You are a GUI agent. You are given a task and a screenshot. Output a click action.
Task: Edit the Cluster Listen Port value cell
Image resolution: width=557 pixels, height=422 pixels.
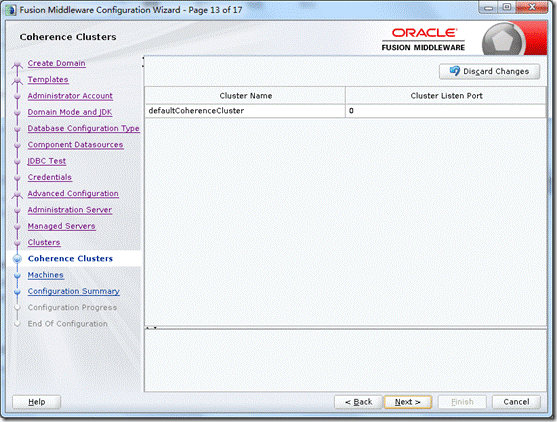[x=446, y=111]
